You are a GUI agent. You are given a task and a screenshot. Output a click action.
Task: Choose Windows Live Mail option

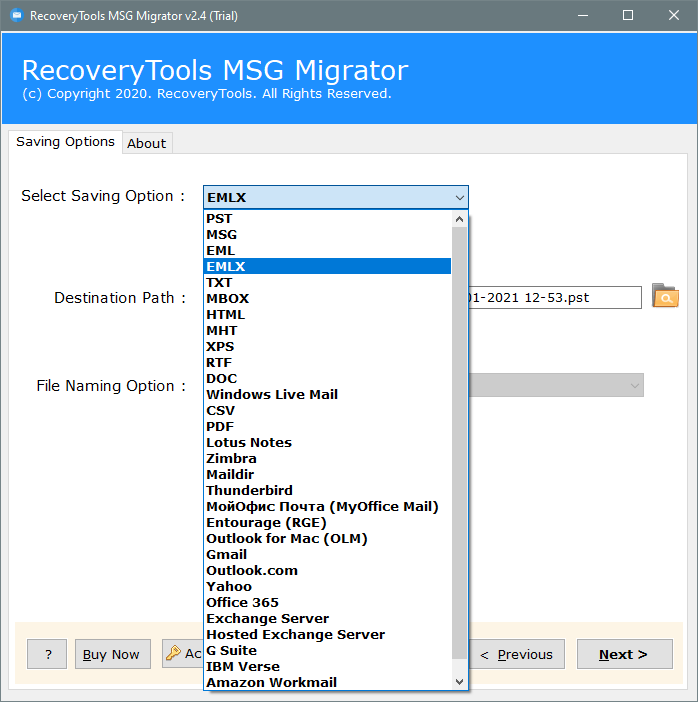[327, 394]
